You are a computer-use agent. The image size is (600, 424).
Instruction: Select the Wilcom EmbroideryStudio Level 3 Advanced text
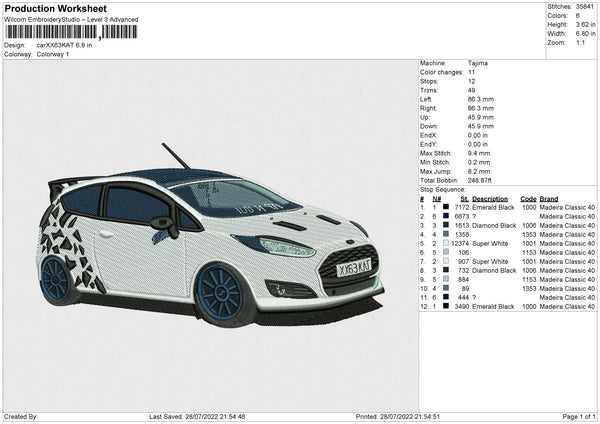(x=71, y=20)
